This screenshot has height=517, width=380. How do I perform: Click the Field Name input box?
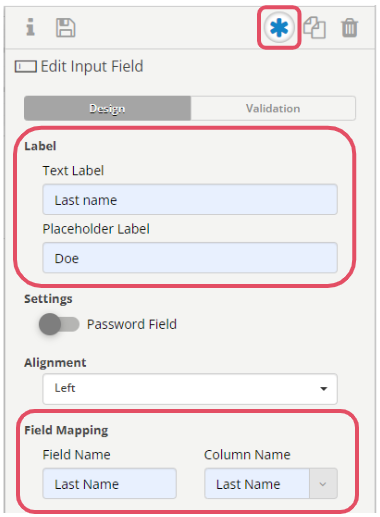(109, 484)
